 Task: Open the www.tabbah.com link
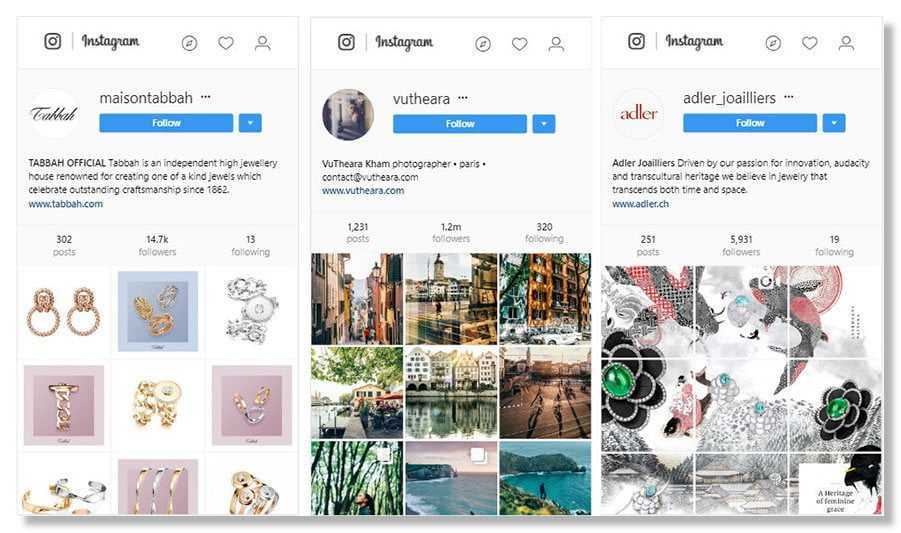pyautogui.click(x=66, y=204)
